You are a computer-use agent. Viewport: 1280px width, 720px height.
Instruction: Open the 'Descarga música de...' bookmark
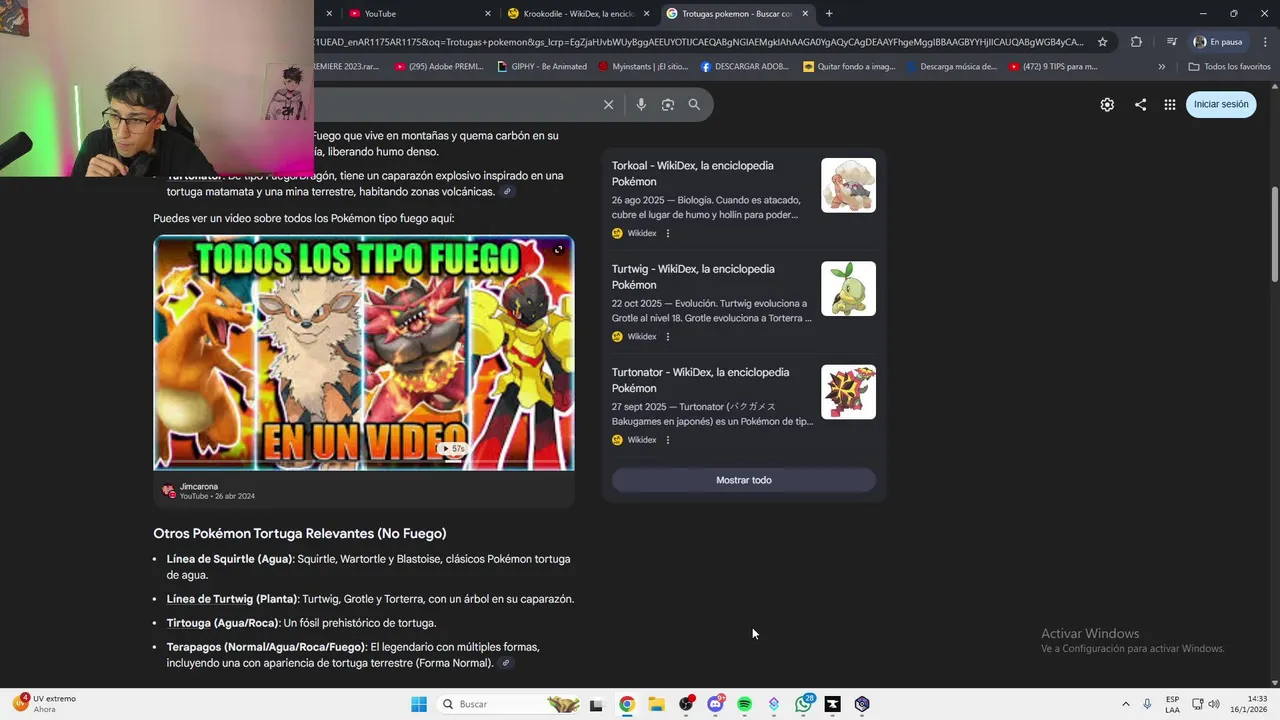(951, 67)
